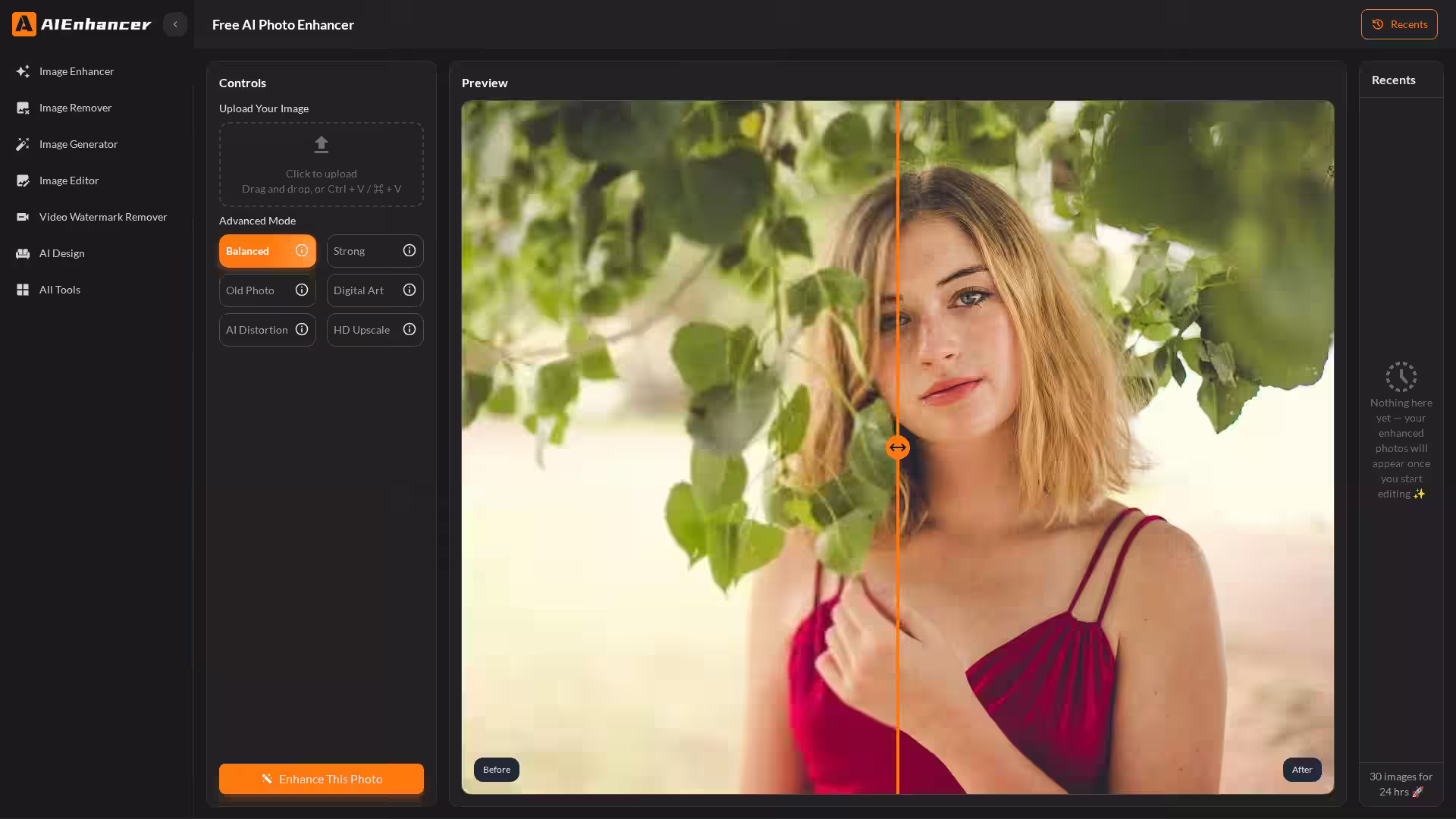Image resolution: width=1456 pixels, height=819 pixels.
Task: Select HD Upscale mode
Action: pos(362,330)
